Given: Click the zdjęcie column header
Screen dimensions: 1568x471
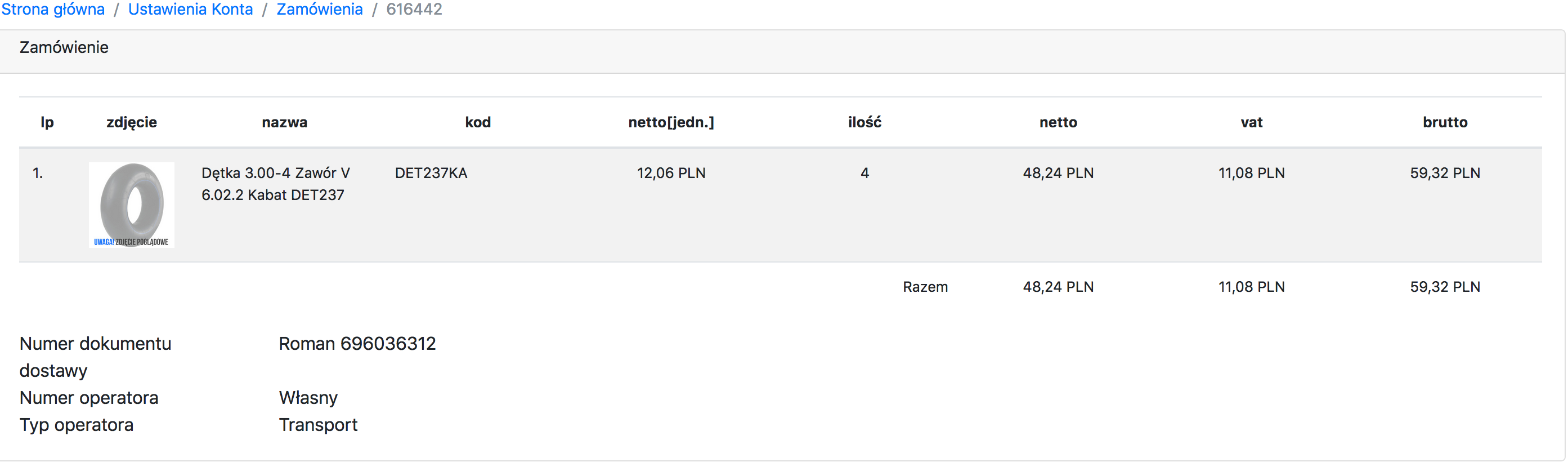Looking at the screenshot, I should (132, 122).
